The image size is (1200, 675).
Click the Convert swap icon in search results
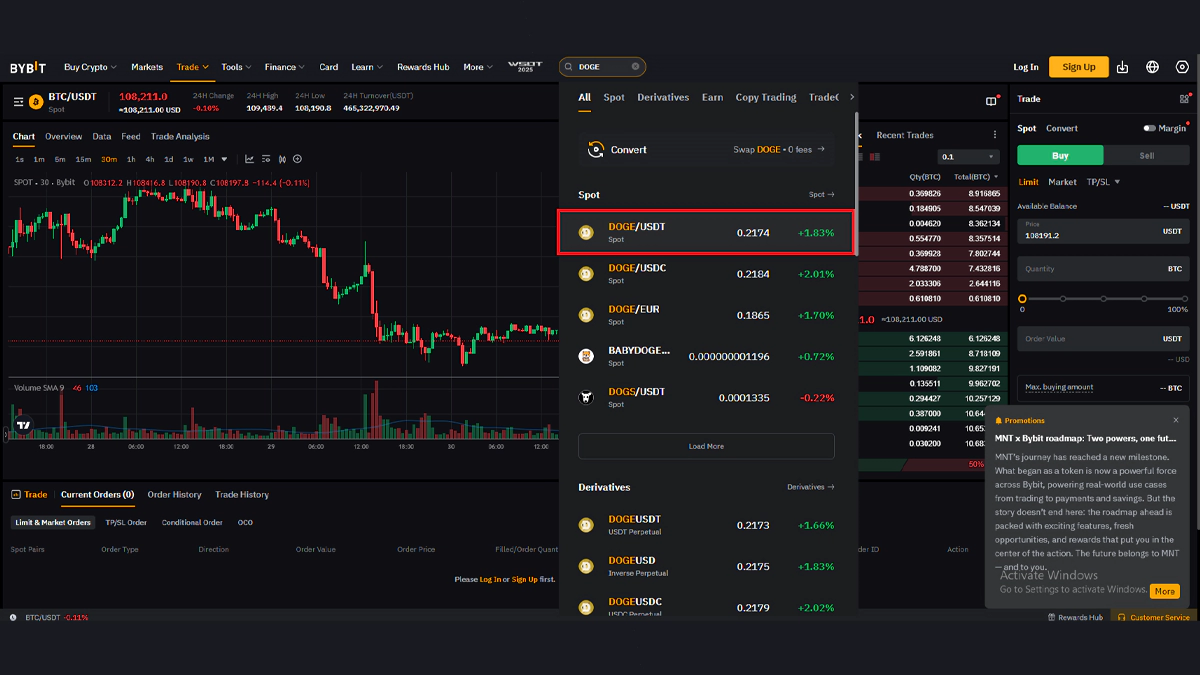(595, 149)
